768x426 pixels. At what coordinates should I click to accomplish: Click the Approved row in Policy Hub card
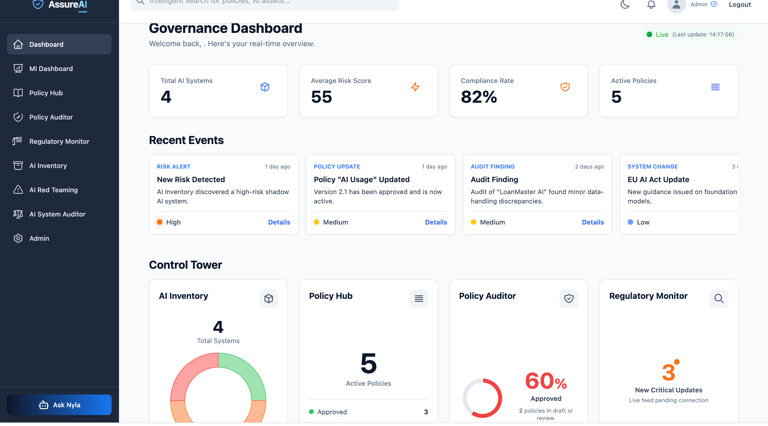368,412
